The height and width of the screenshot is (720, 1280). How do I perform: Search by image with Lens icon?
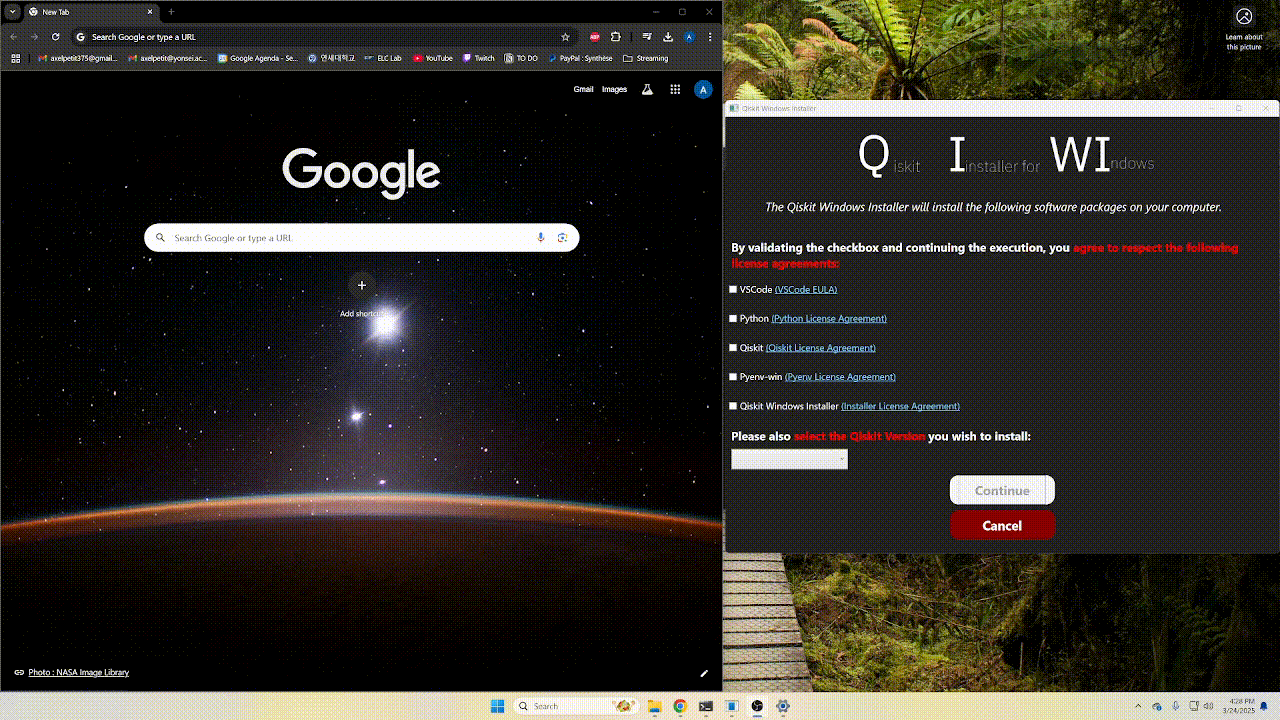(563, 238)
